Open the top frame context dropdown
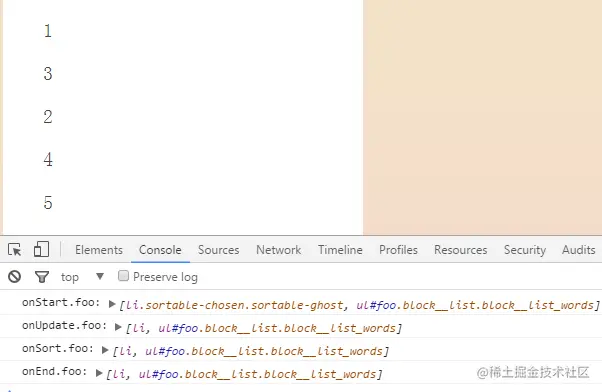Viewport: 602px width, 392px height. pyautogui.click(x=82, y=277)
